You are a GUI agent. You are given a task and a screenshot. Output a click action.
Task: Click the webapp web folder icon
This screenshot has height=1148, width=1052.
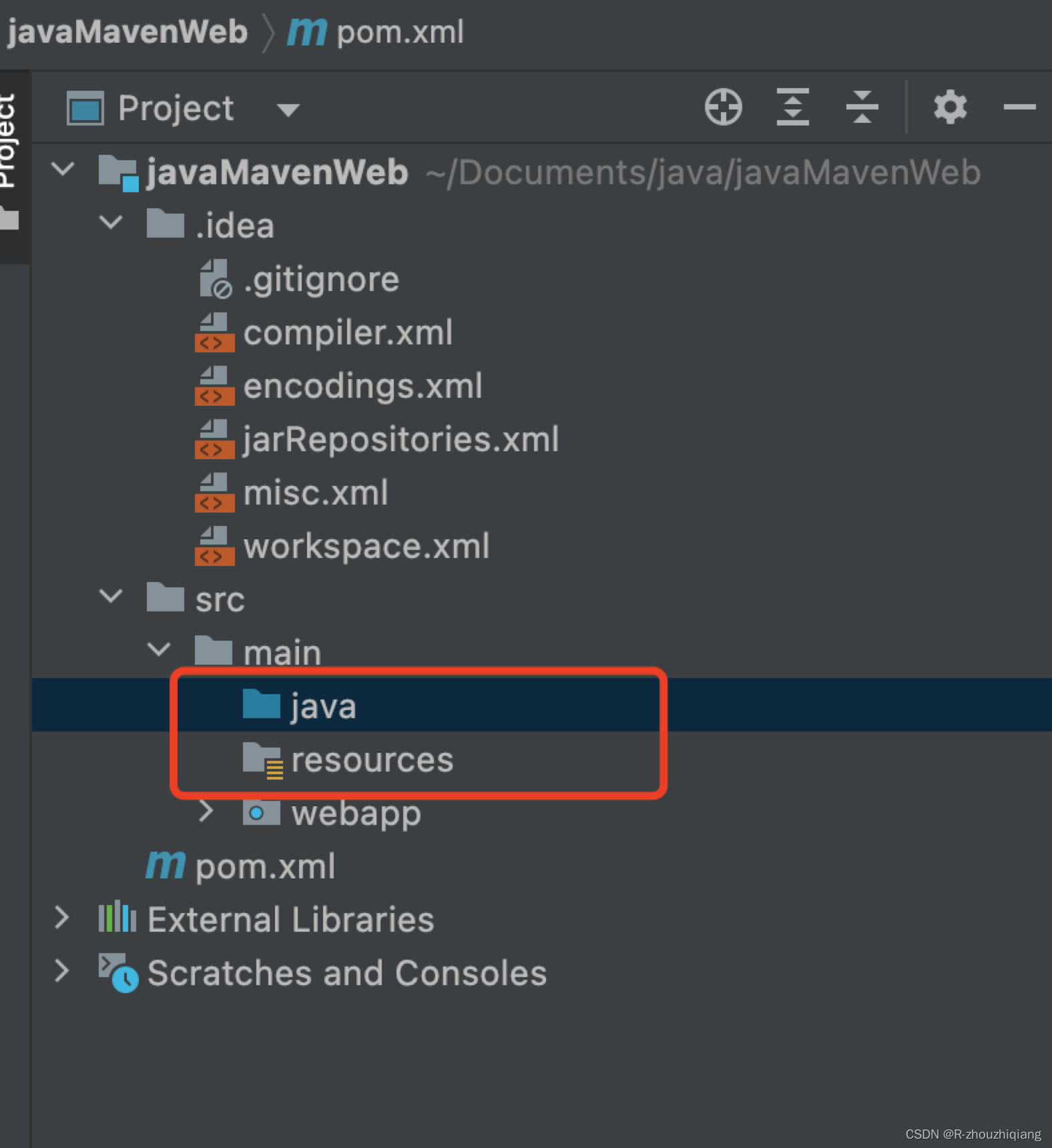pyautogui.click(x=261, y=812)
